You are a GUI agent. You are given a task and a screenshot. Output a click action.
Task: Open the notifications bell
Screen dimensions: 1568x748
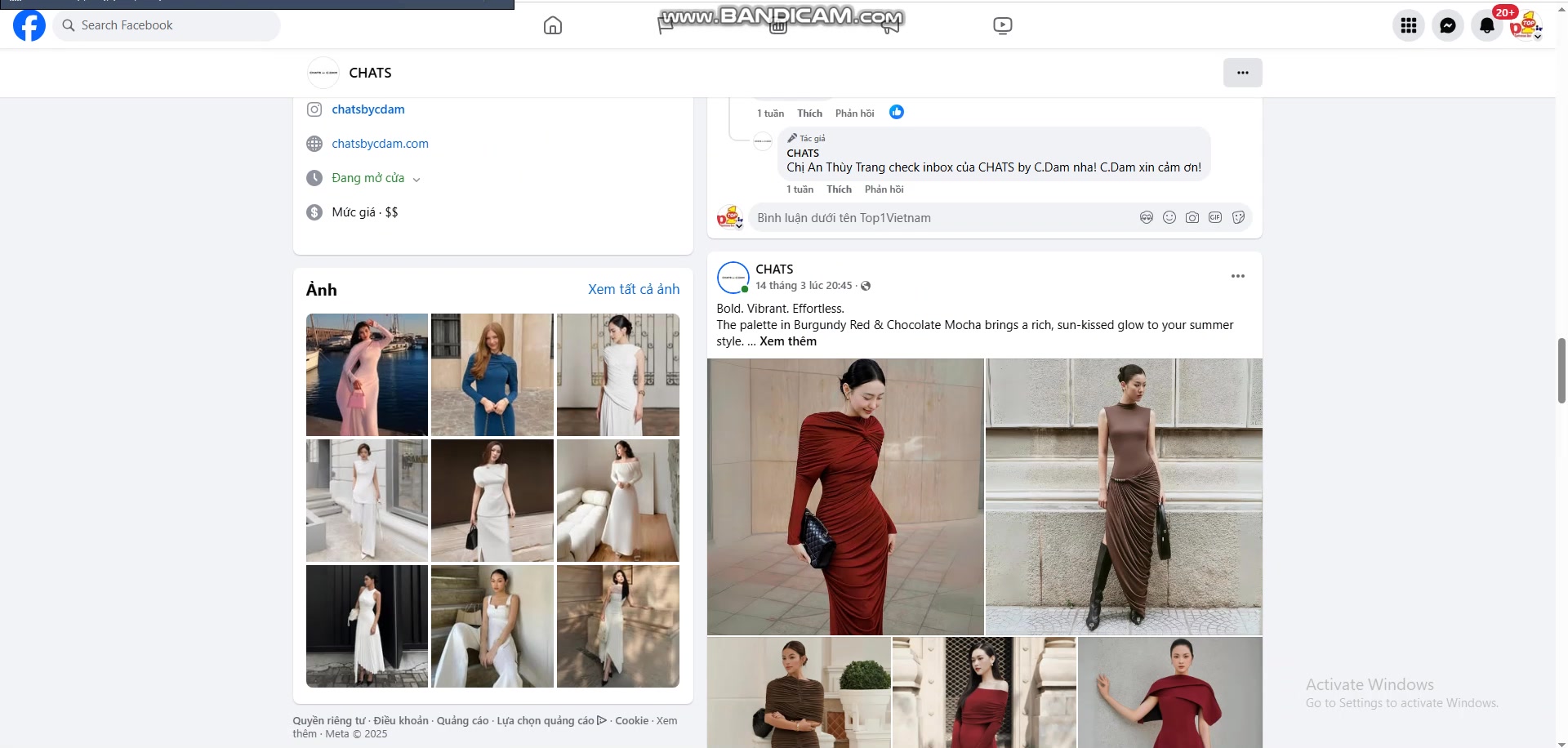click(x=1486, y=25)
